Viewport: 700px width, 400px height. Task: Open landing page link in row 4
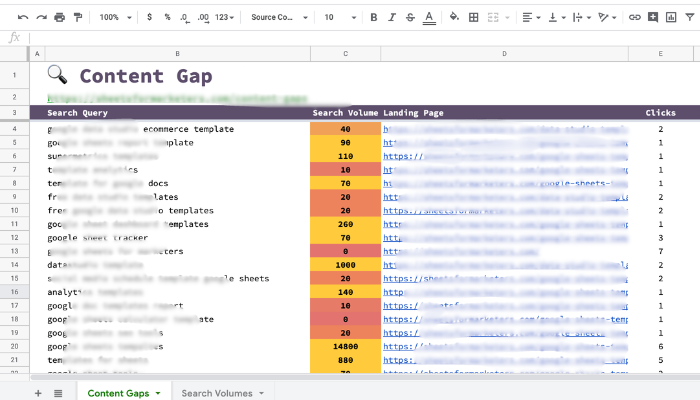pos(505,129)
